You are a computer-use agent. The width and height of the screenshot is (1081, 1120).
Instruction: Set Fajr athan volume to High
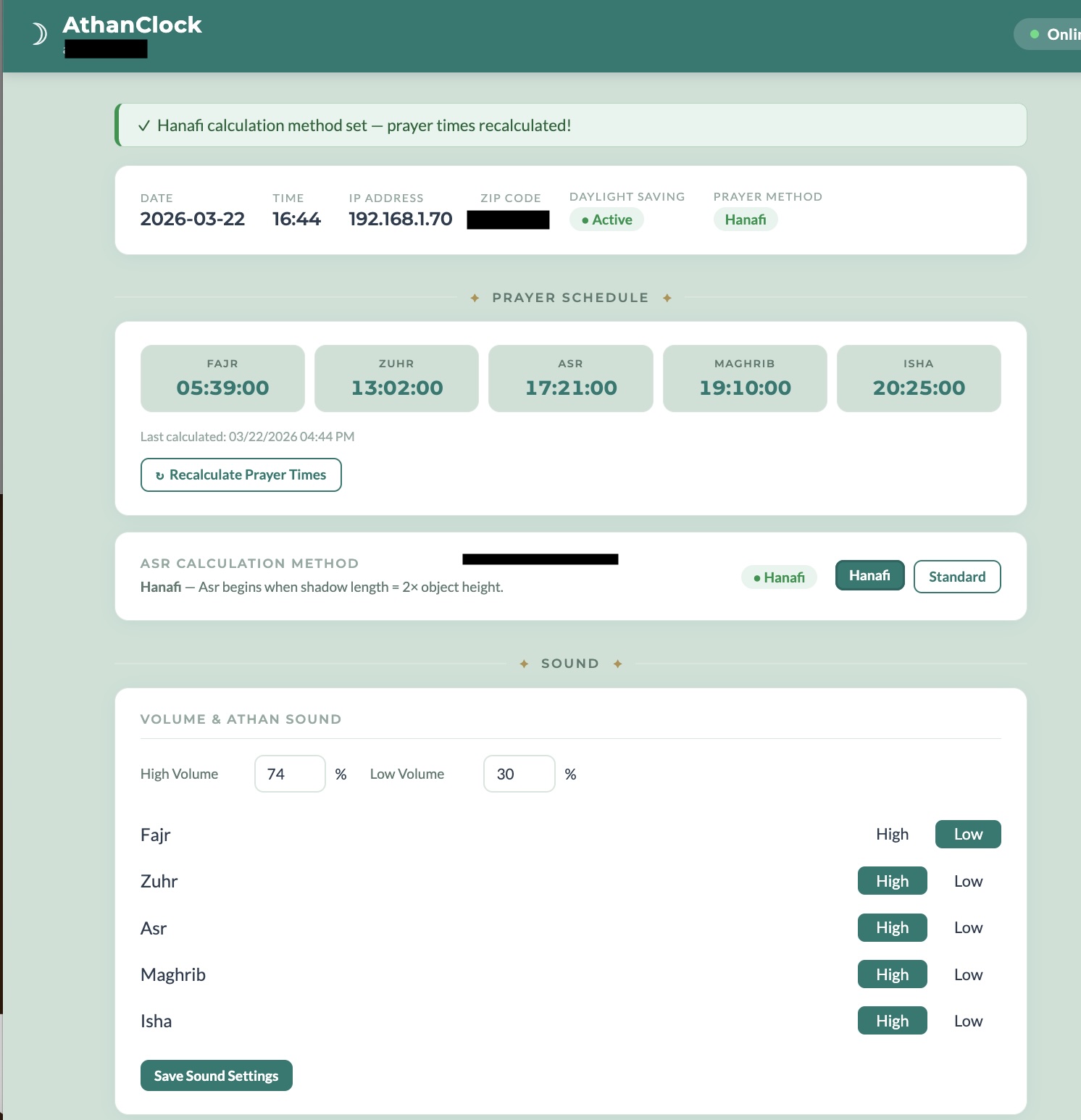click(x=892, y=834)
